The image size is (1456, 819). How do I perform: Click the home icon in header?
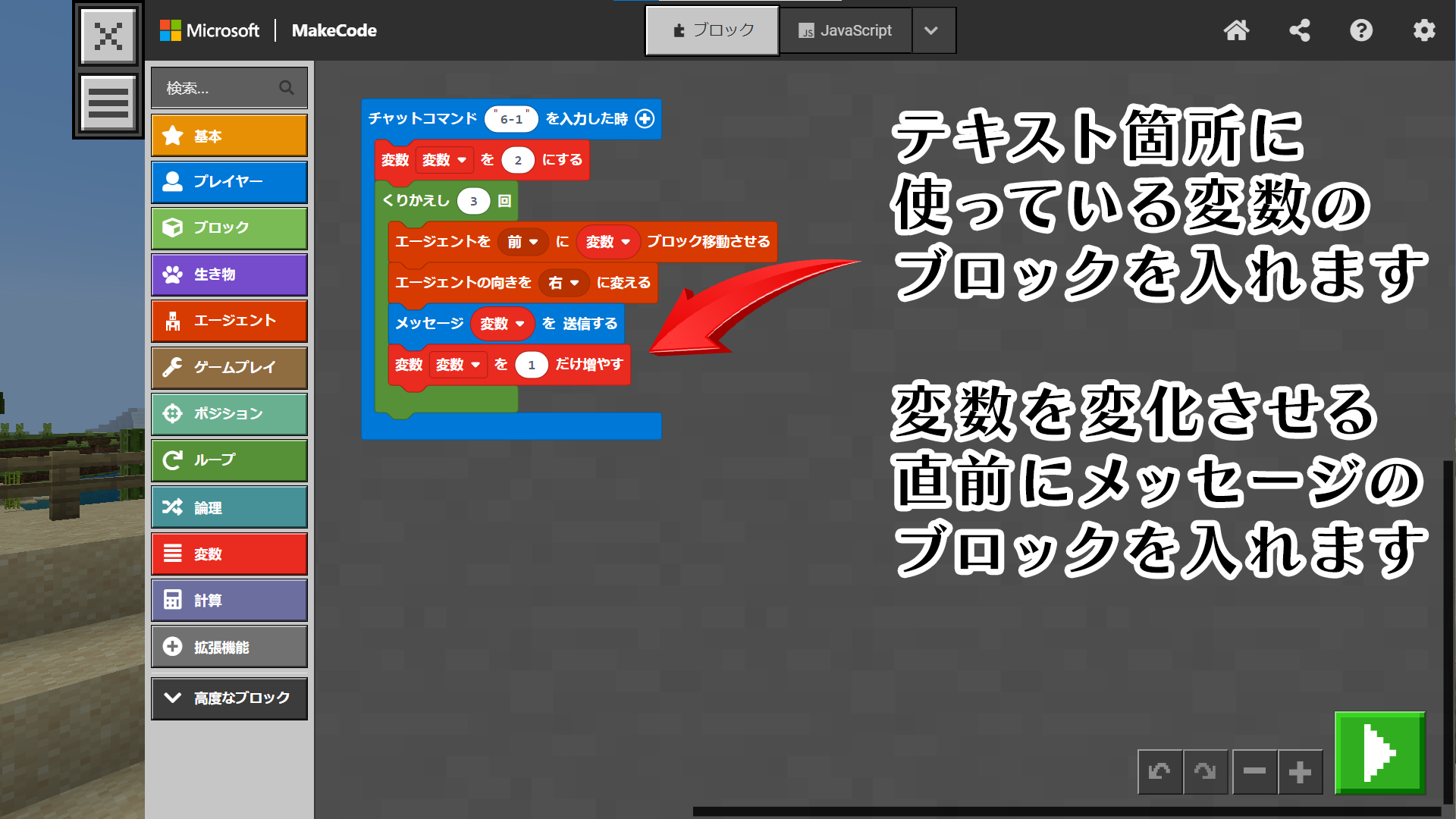(1236, 30)
